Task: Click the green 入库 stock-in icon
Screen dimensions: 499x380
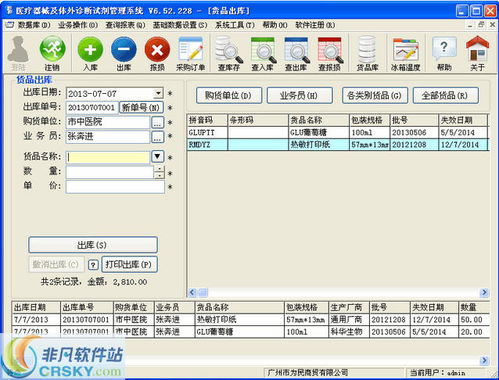Action: (x=90, y=53)
